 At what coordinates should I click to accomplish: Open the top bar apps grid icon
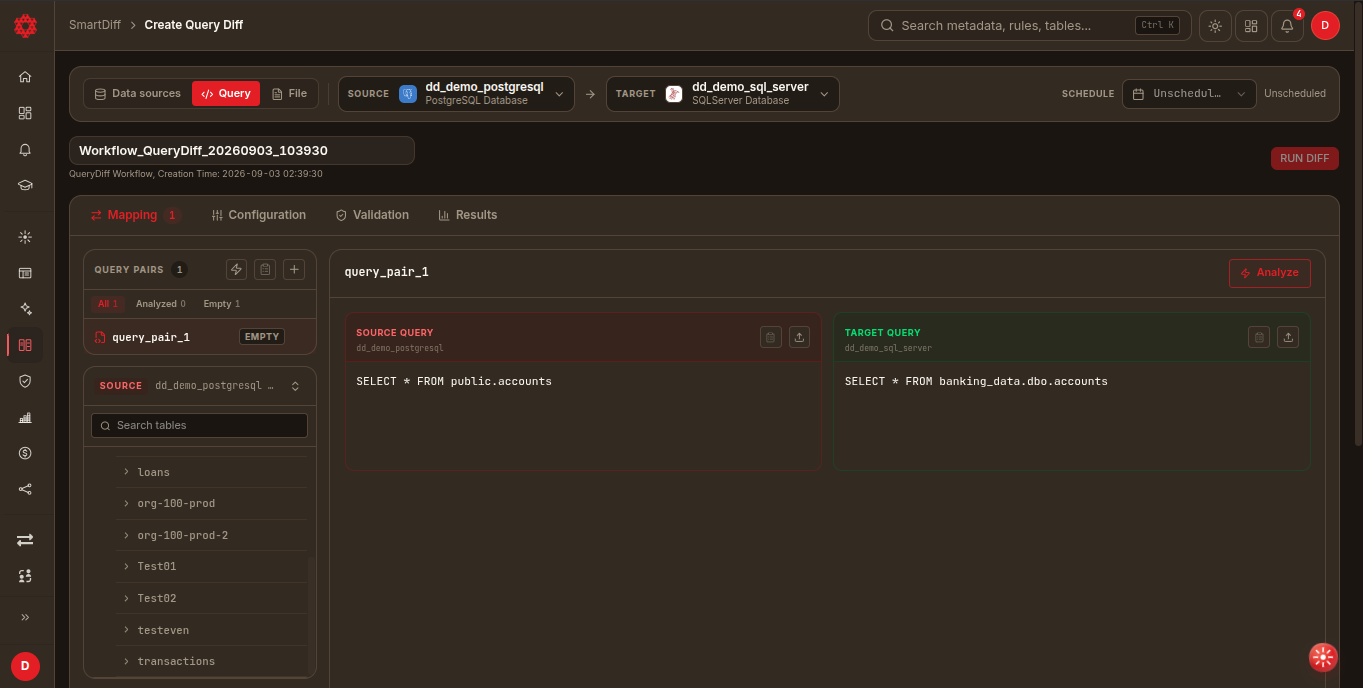pyautogui.click(x=1251, y=26)
